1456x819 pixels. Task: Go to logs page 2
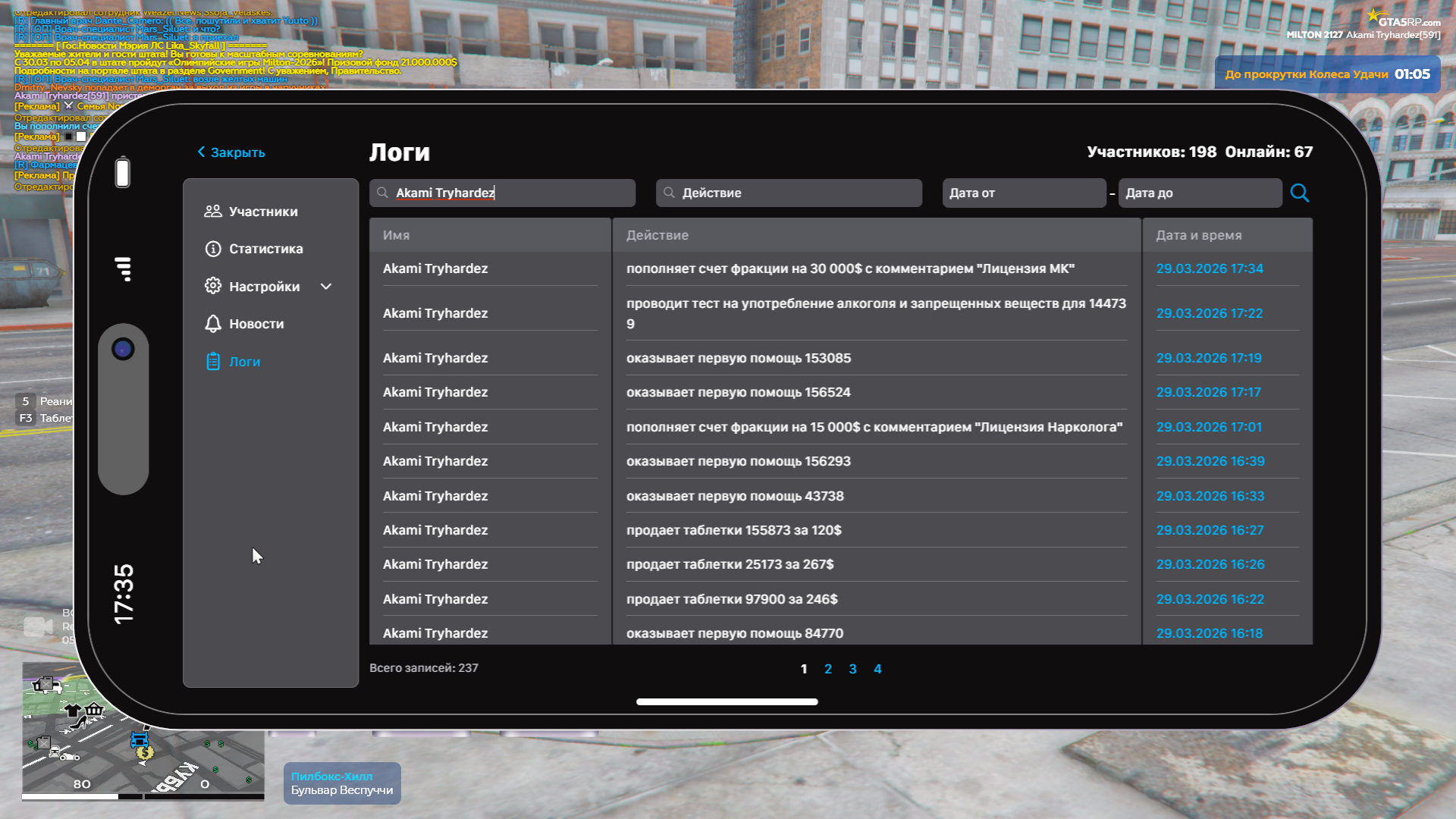(828, 669)
